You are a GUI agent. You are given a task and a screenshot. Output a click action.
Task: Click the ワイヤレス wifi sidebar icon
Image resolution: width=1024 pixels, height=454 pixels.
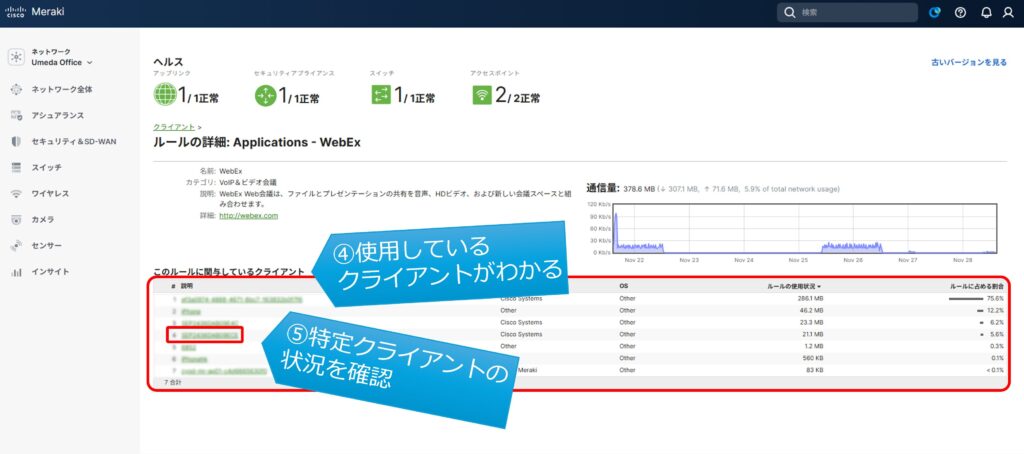[16, 194]
